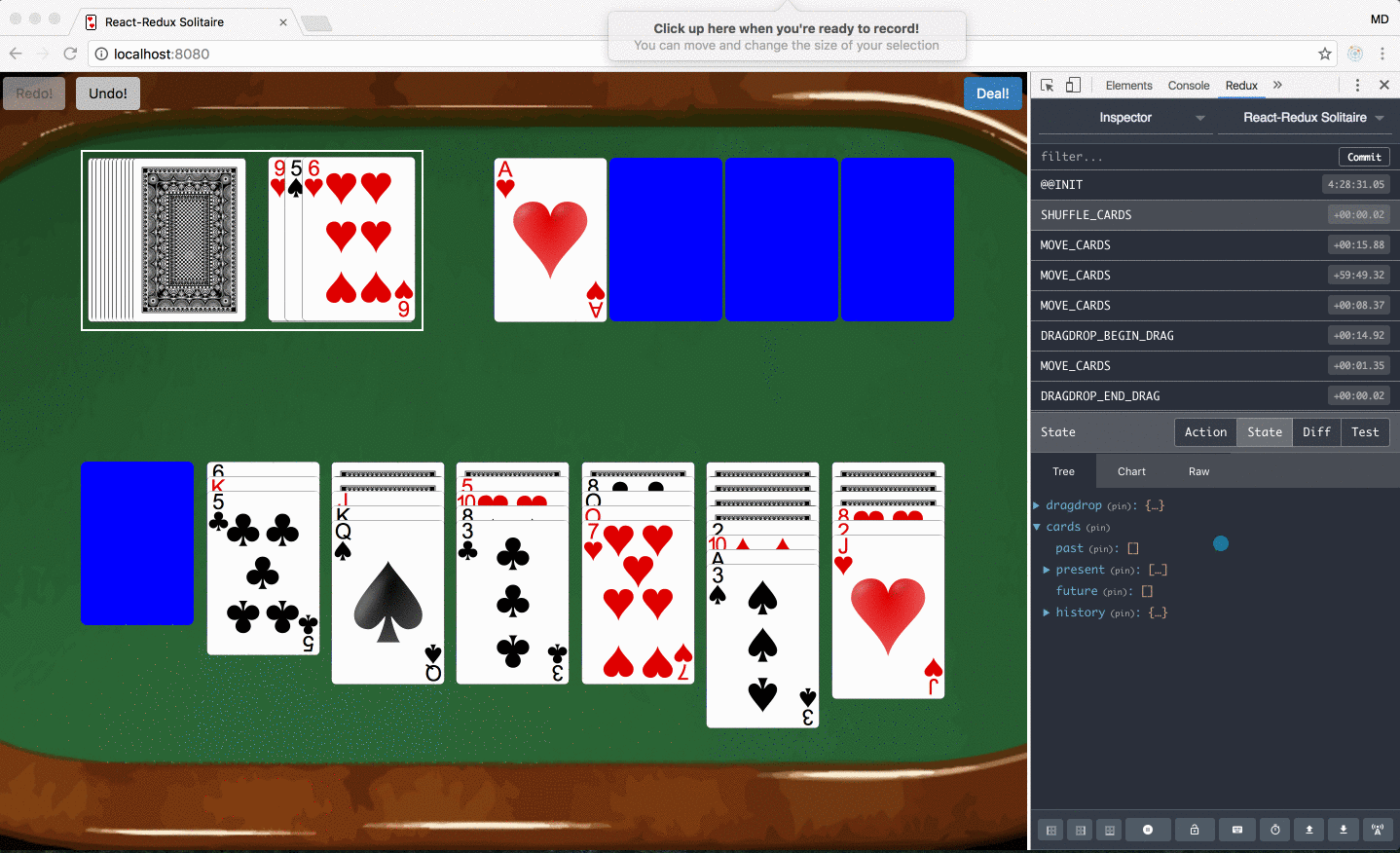Click the Undo! button
This screenshot has height=853, width=1400.
(108, 93)
